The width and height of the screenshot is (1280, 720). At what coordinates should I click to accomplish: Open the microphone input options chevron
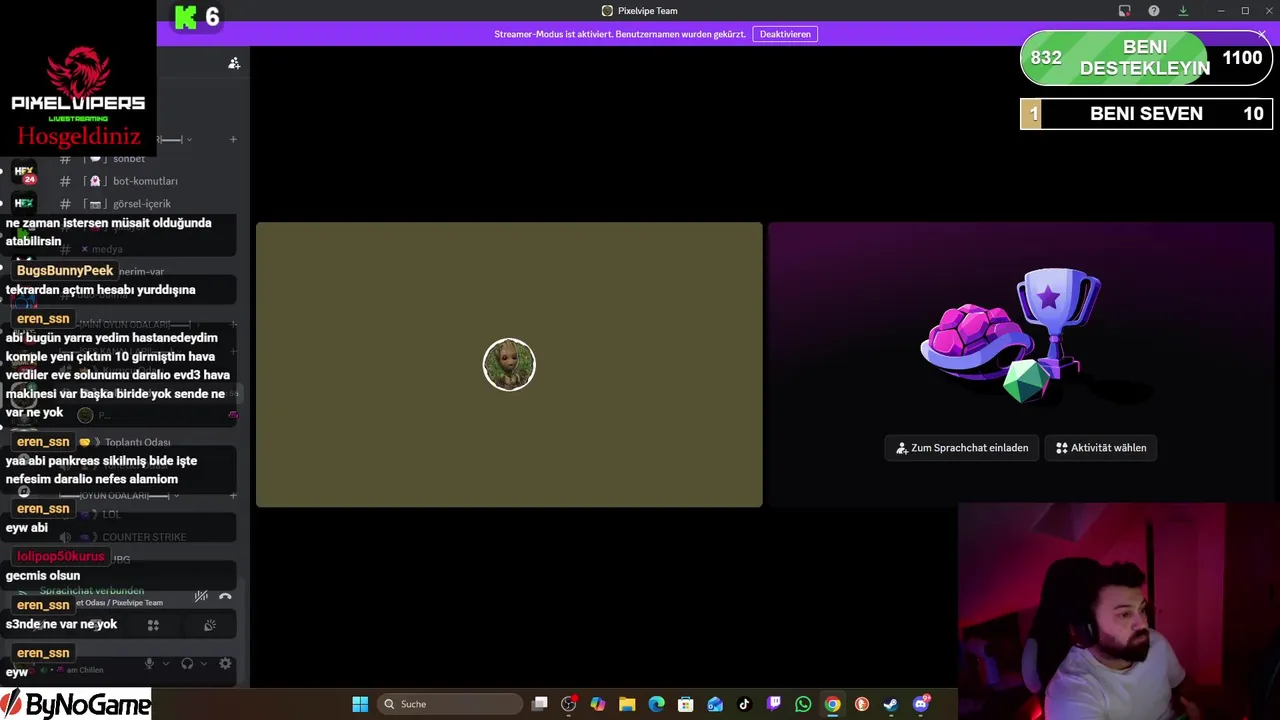click(165, 663)
